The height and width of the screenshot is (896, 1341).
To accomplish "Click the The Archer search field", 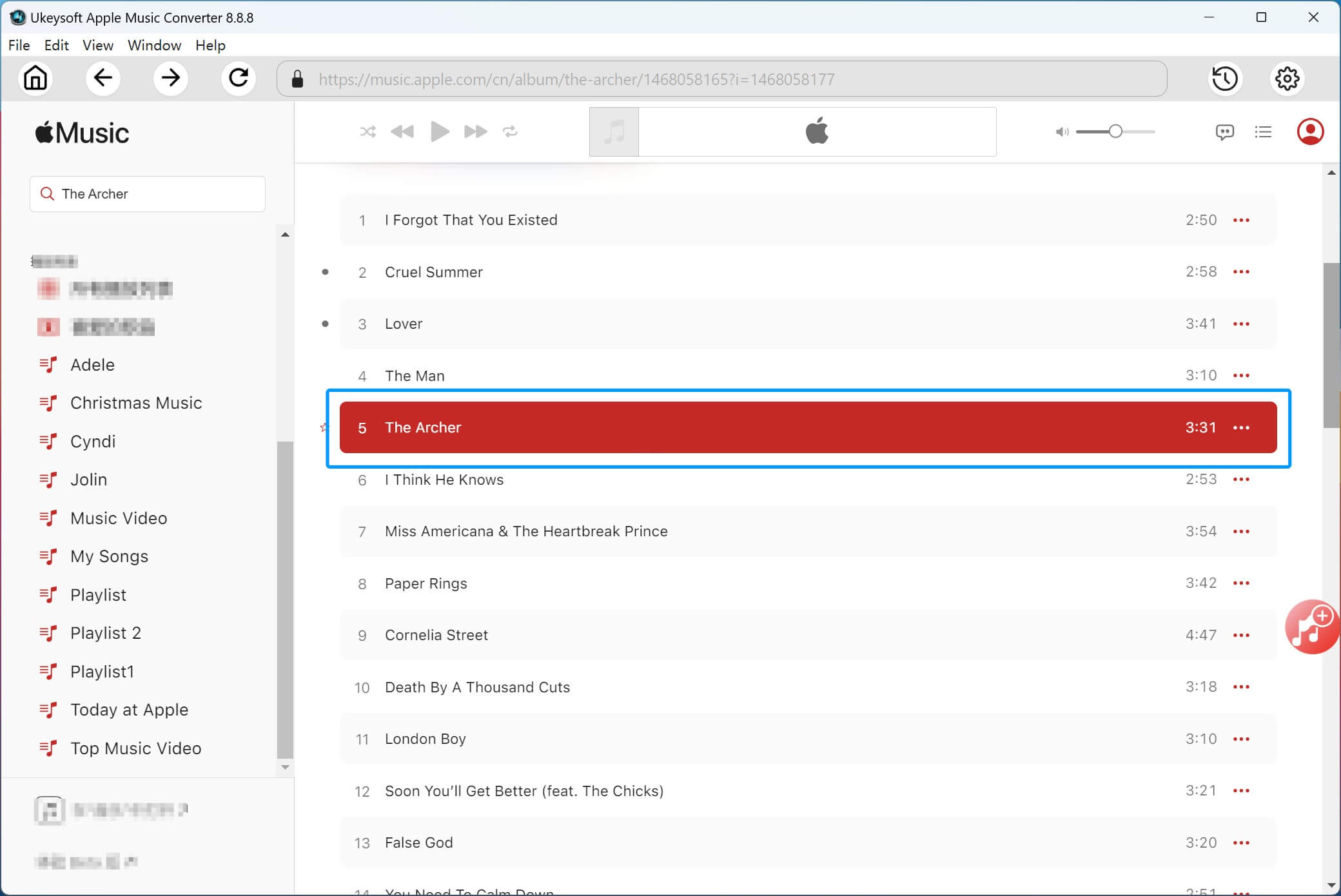I will [x=155, y=194].
